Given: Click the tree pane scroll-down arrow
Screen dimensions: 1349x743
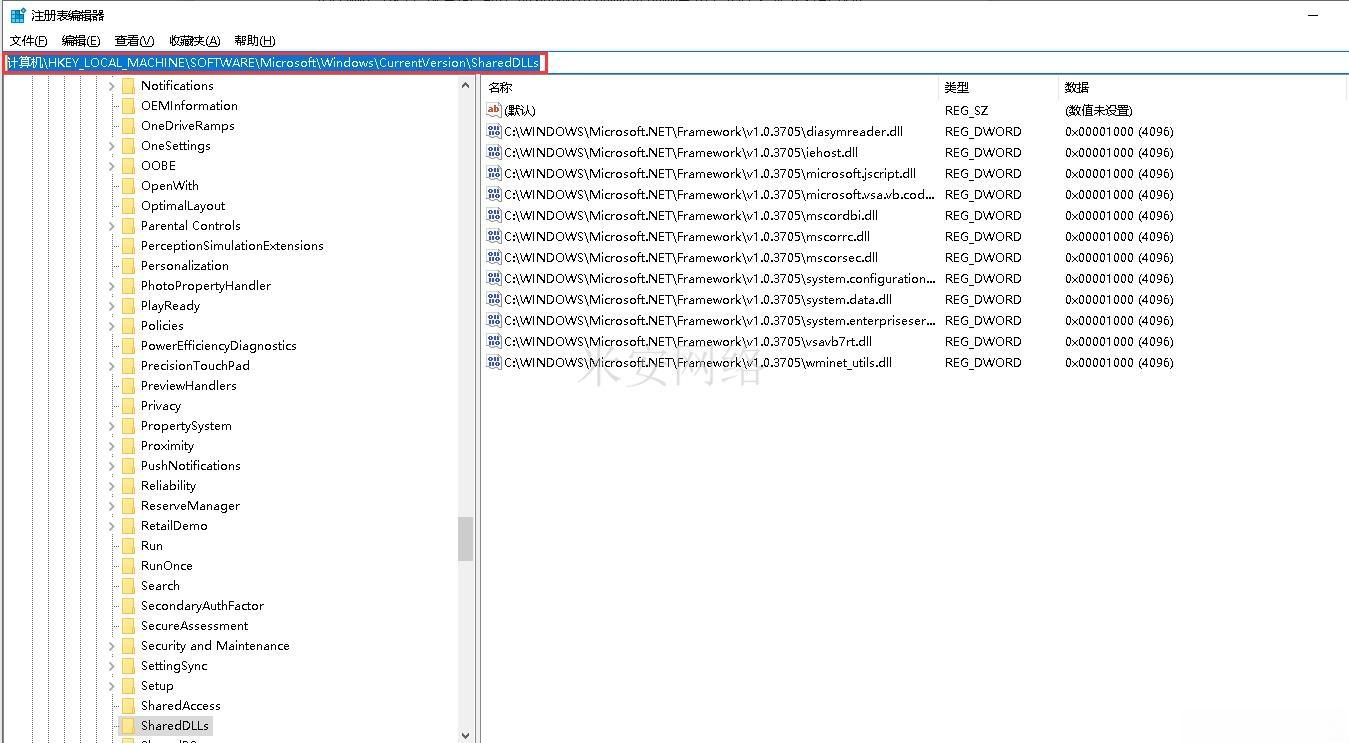Looking at the screenshot, I should click(x=466, y=735).
